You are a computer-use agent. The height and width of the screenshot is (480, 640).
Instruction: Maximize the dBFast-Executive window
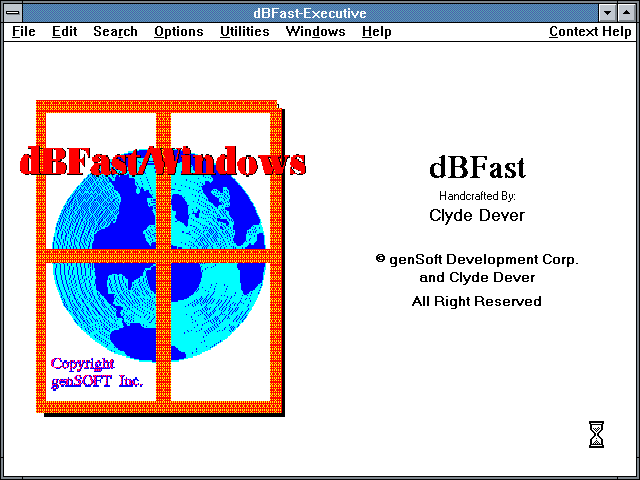pyautogui.click(x=627, y=13)
